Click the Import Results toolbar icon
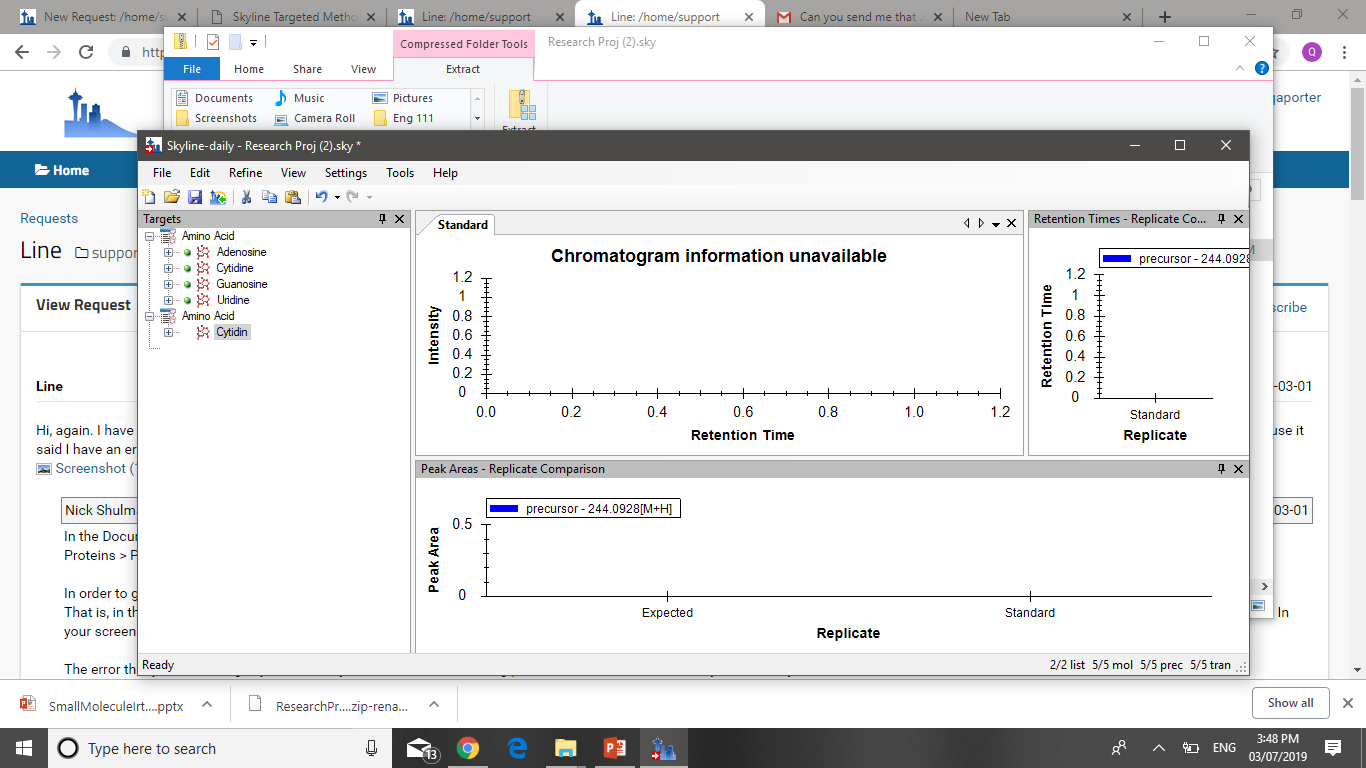 pos(218,197)
